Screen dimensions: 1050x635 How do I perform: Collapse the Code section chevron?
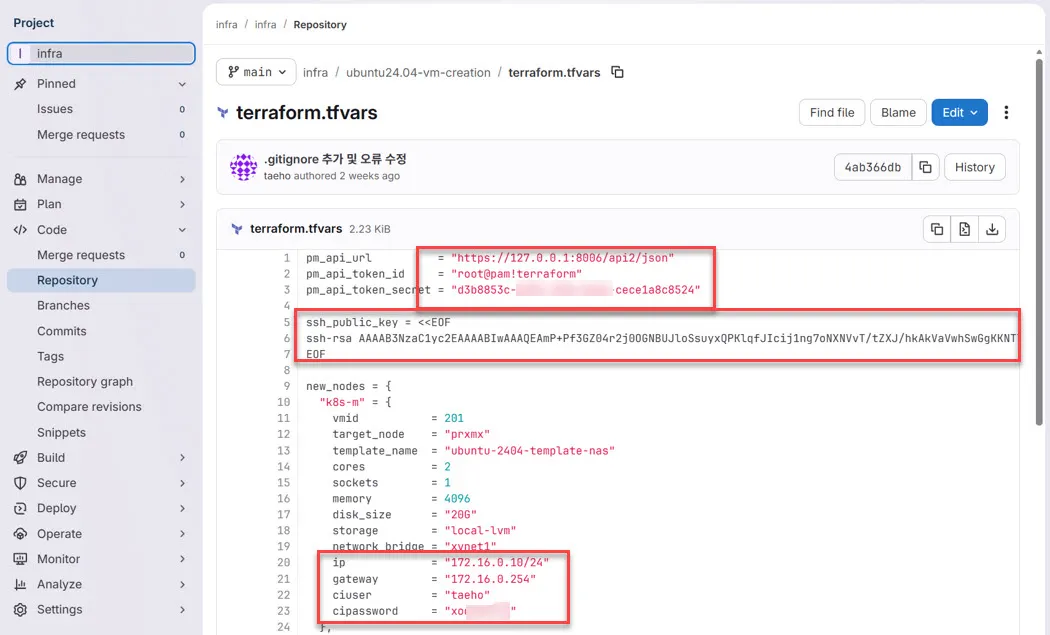(182, 230)
